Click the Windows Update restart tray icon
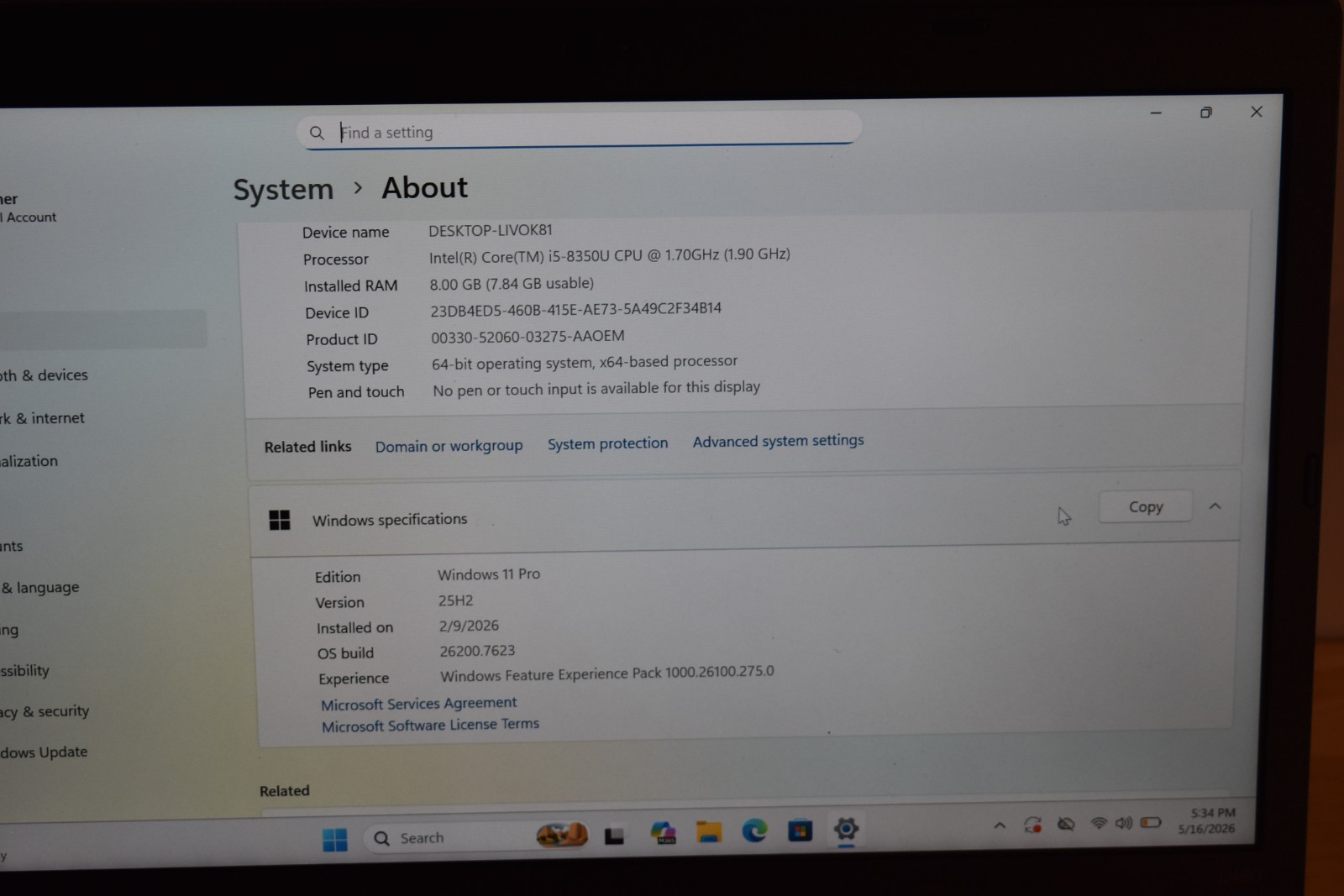Viewport: 1344px width, 896px height. pos(1033,825)
